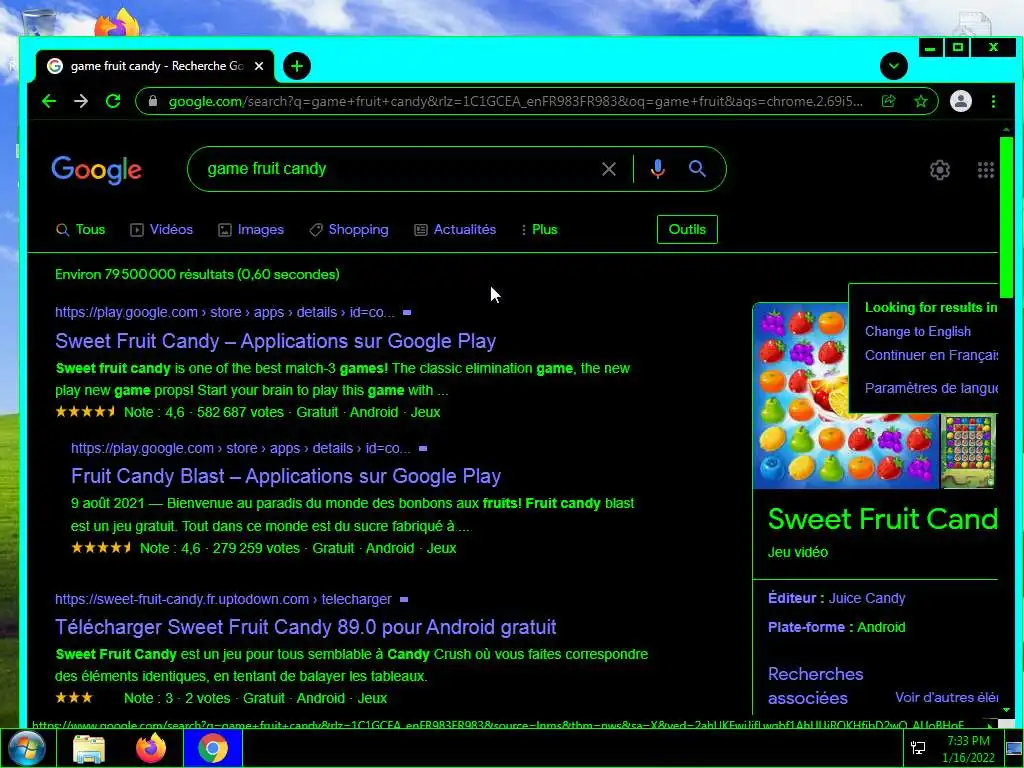
Task: Open 'Sweet Fruit Candy – Applications sur Google Play'
Action: (276, 341)
